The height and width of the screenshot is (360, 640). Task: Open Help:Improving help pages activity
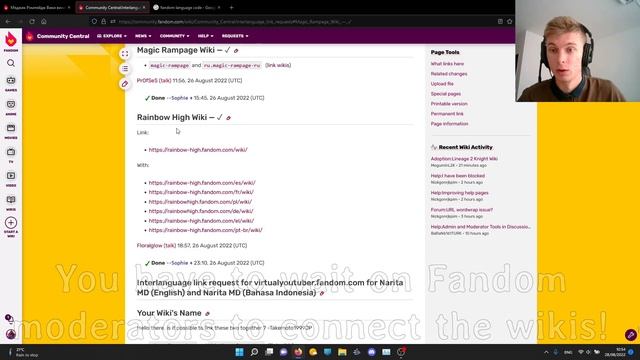[459, 193]
